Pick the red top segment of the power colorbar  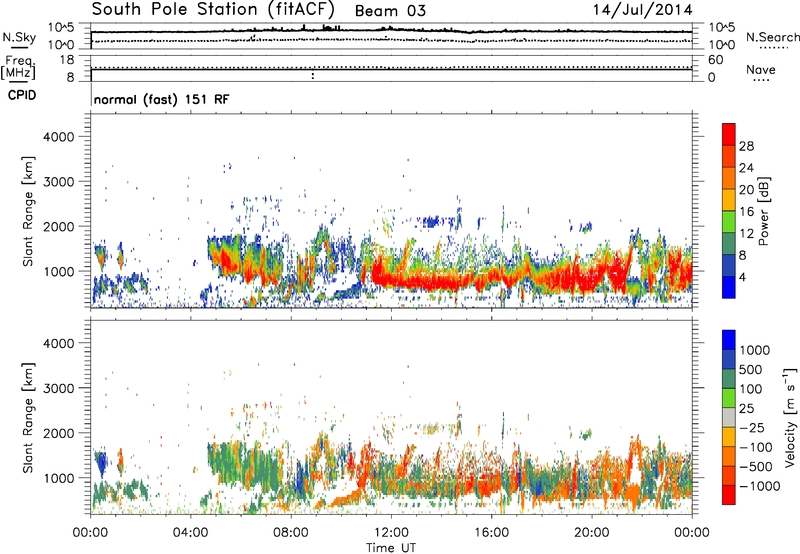point(729,134)
